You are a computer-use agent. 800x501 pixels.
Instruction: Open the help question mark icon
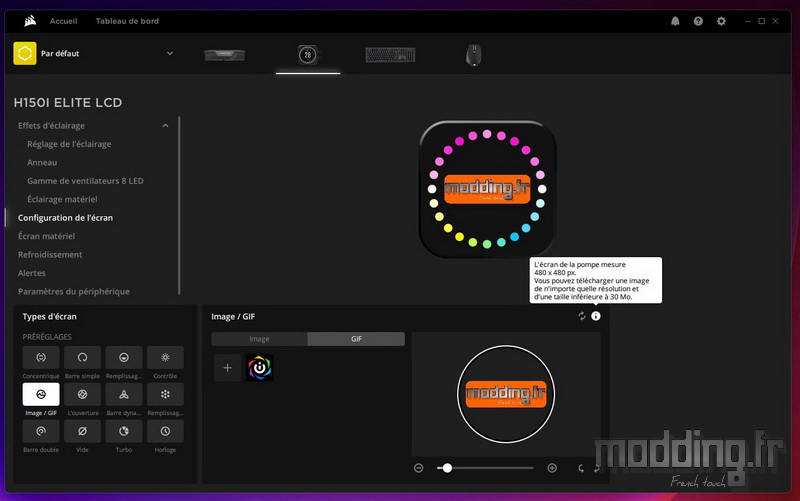(x=698, y=21)
